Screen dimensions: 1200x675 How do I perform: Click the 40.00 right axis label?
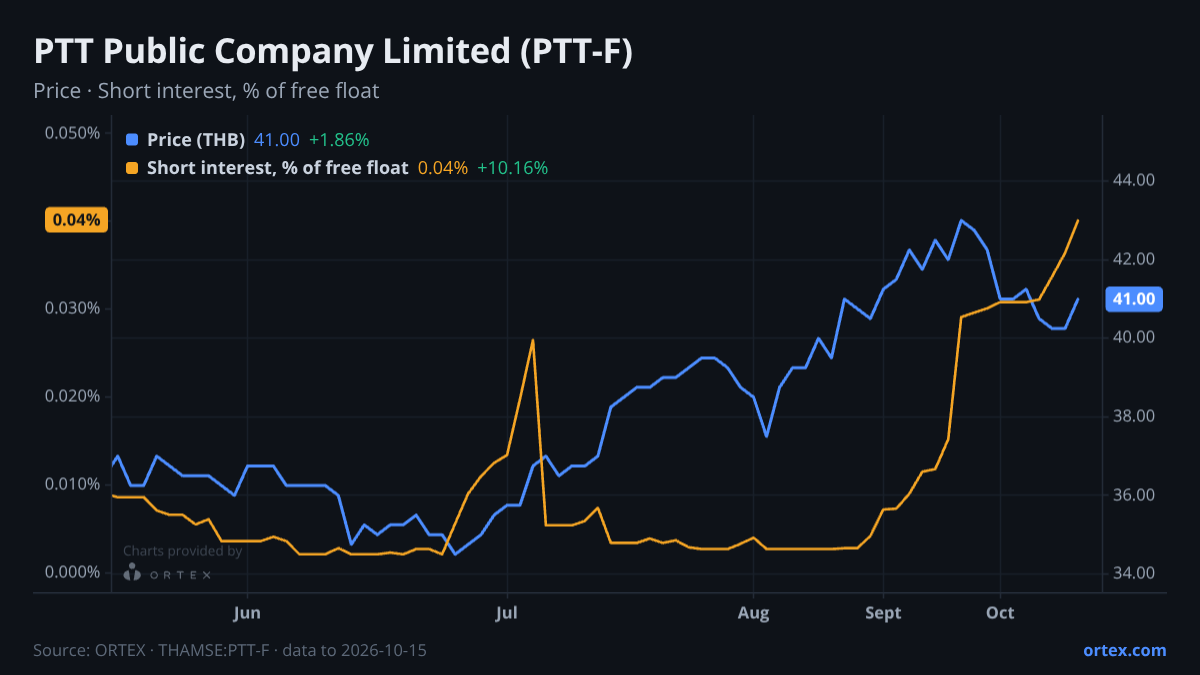pyautogui.click(x=1134, y=338)
